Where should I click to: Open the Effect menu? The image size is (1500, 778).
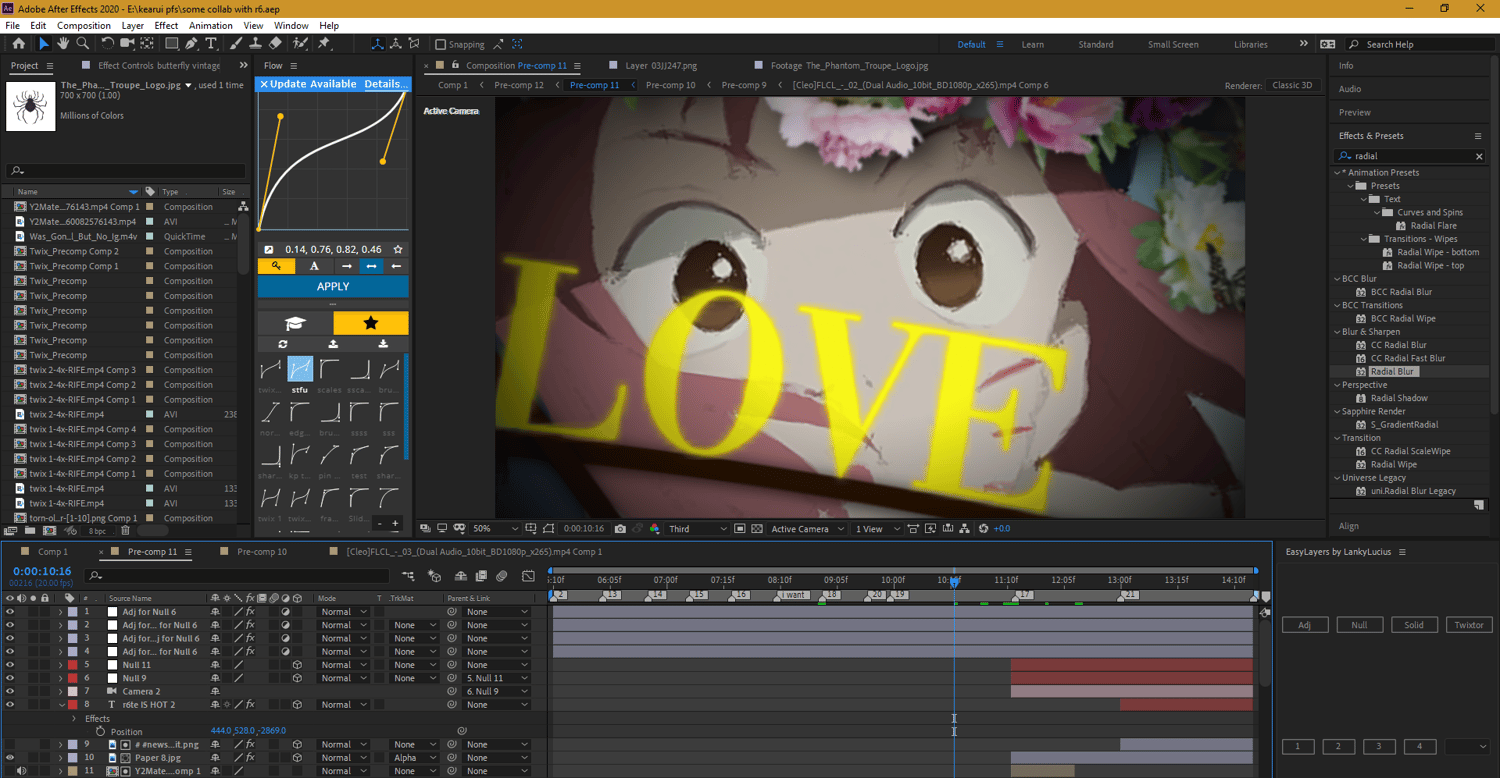[166, 25]
